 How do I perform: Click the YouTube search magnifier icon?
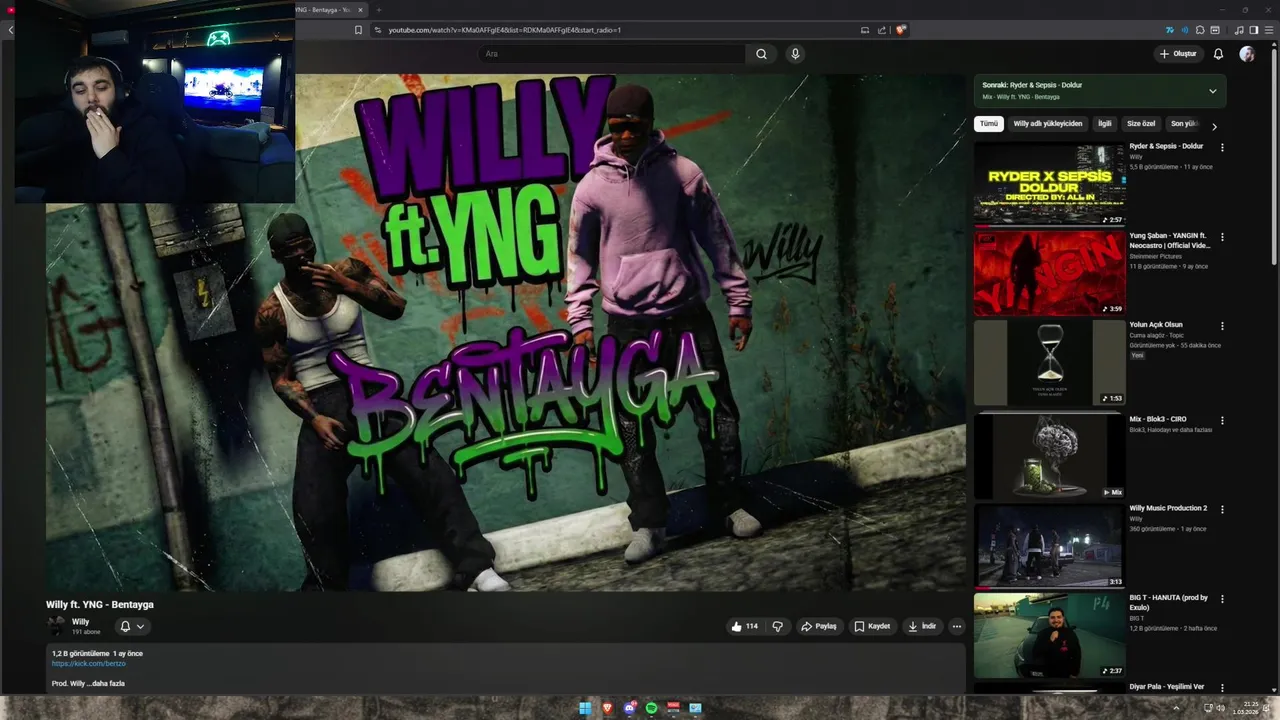click(761, 54)
